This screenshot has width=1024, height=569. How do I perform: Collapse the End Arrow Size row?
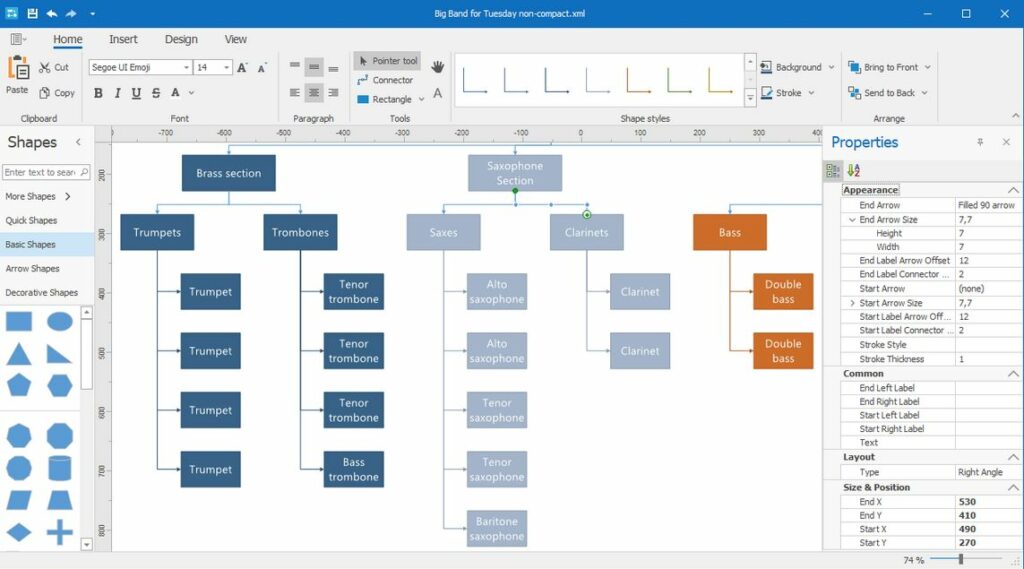pos(852,219)
